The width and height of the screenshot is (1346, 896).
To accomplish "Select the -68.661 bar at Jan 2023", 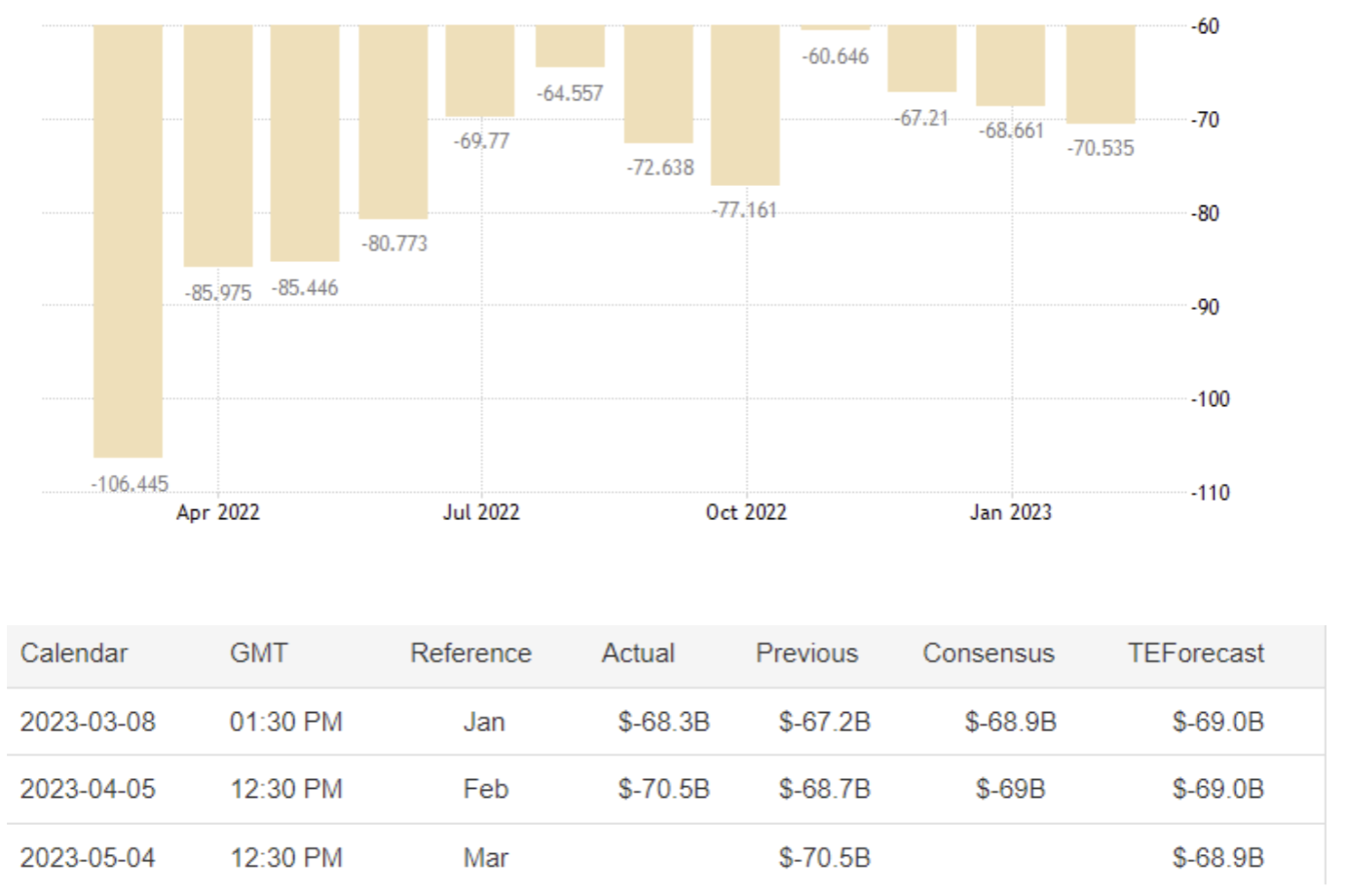I will (x=1011, y=65).
